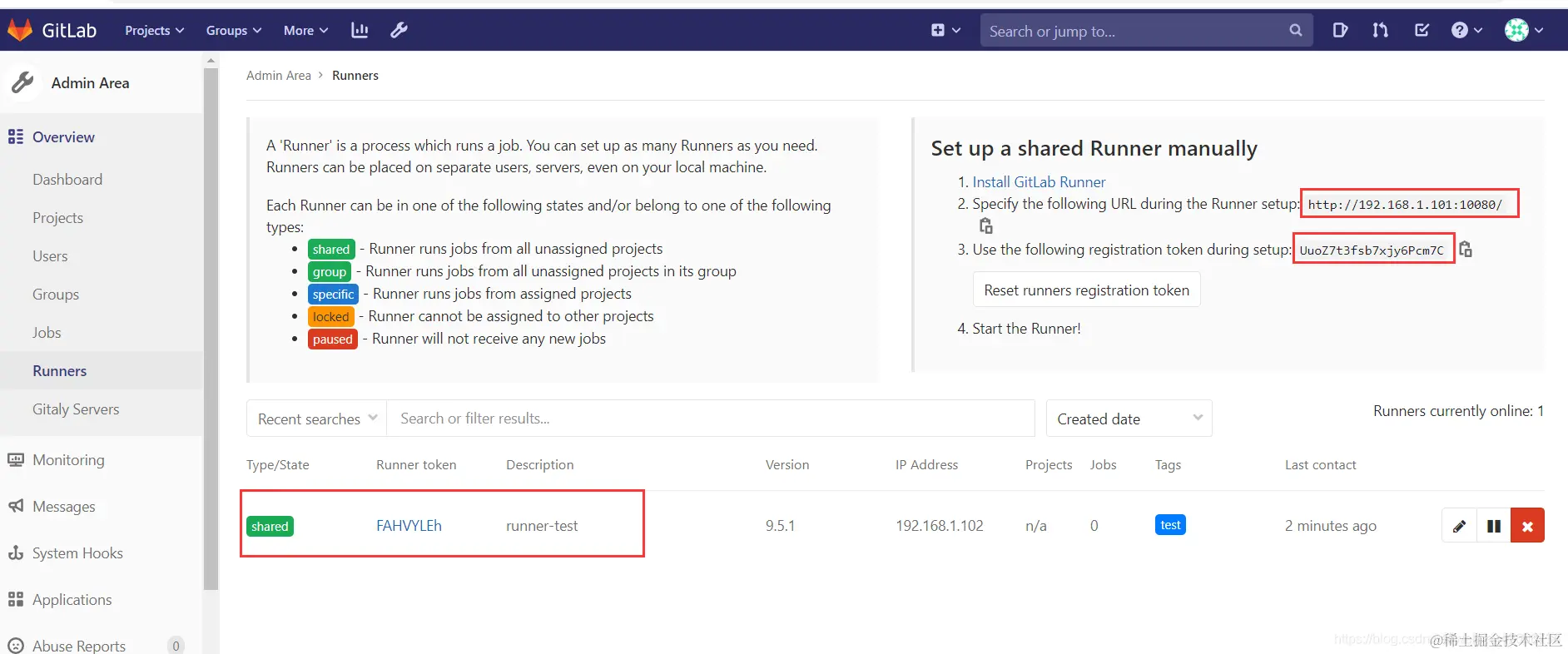Click the Abuse Reports face icon

click(15, 646)
